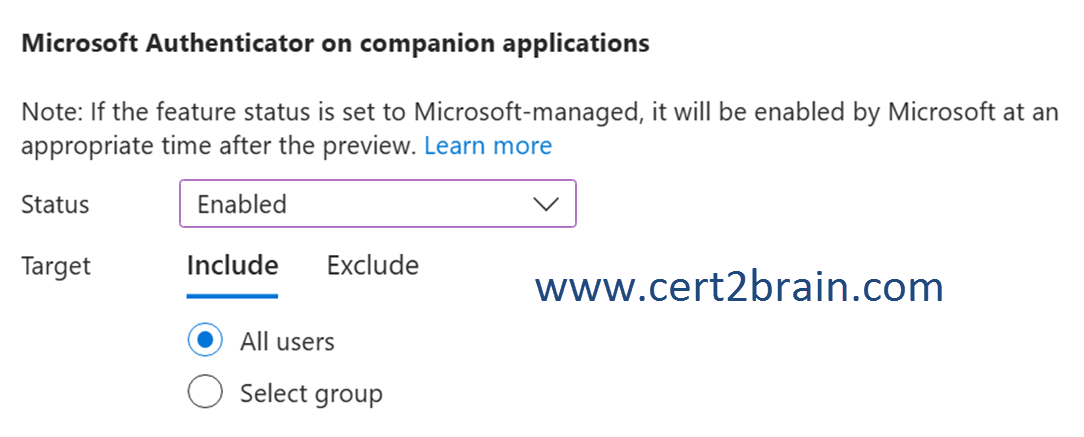Click the blue underline beneath Include
Image resolution: width=1084 pixels, height=437 pixels.
tap(232, 296)
